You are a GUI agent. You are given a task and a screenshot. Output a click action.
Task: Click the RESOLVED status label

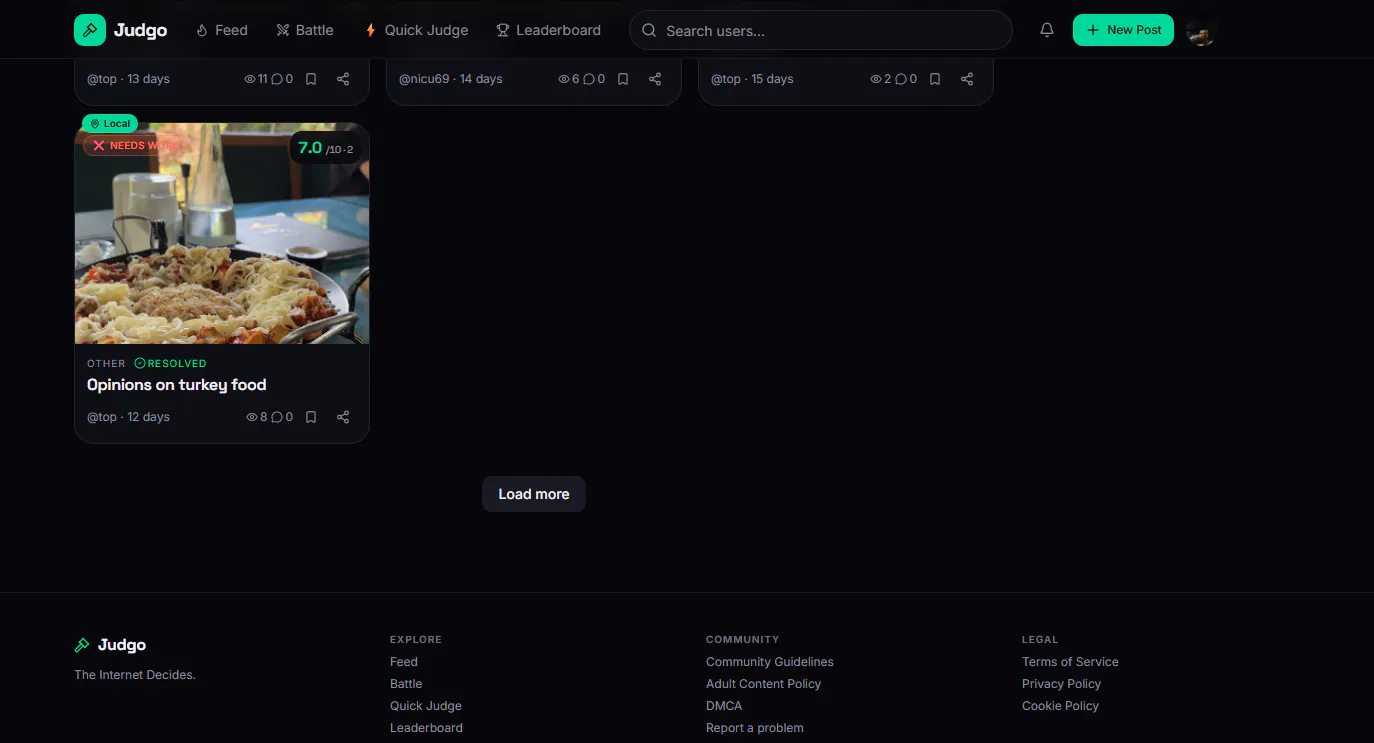tap(171, 364)
